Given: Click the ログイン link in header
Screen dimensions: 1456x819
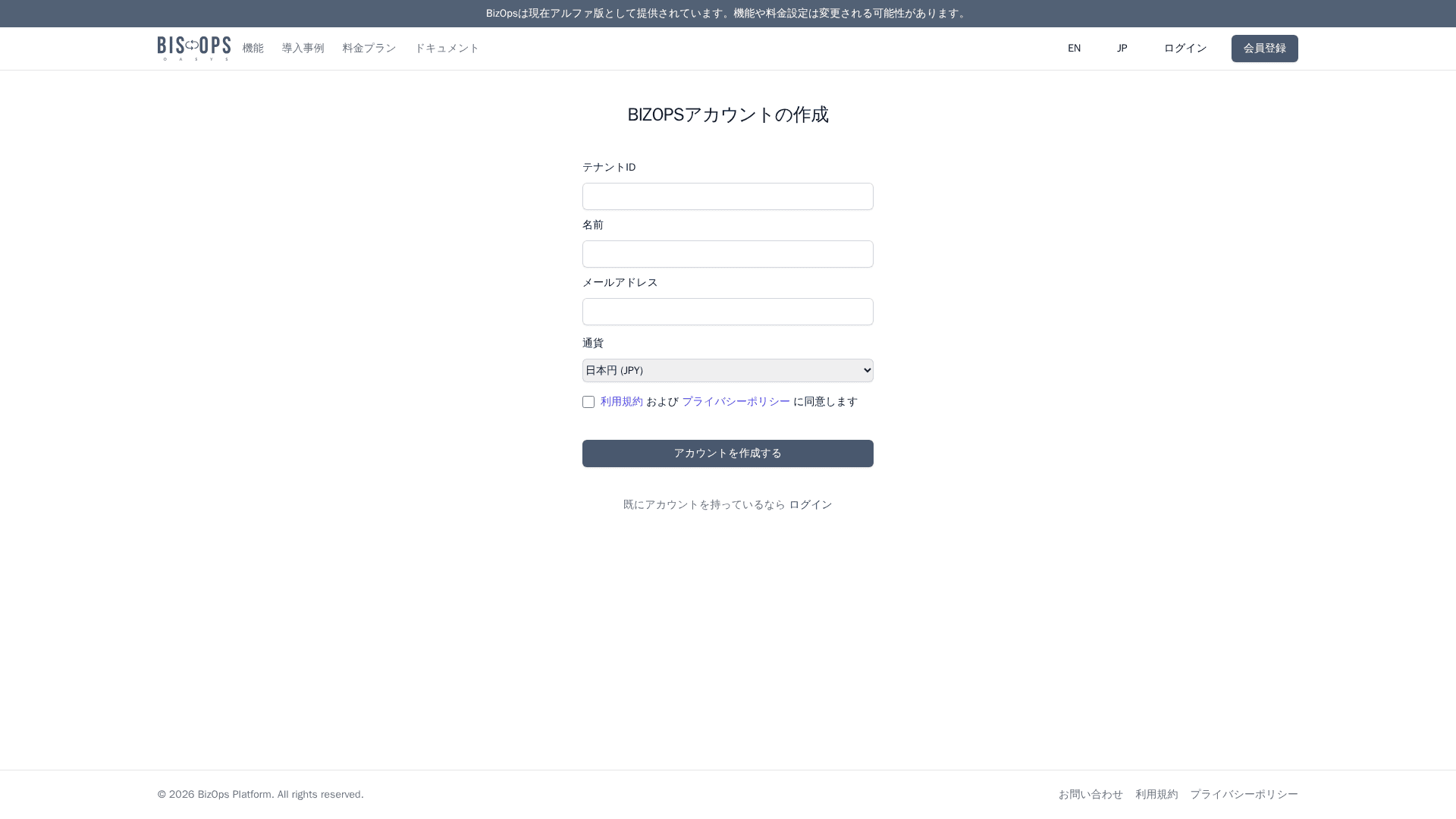Looking at the screenshot, I should coord(1185,49).
